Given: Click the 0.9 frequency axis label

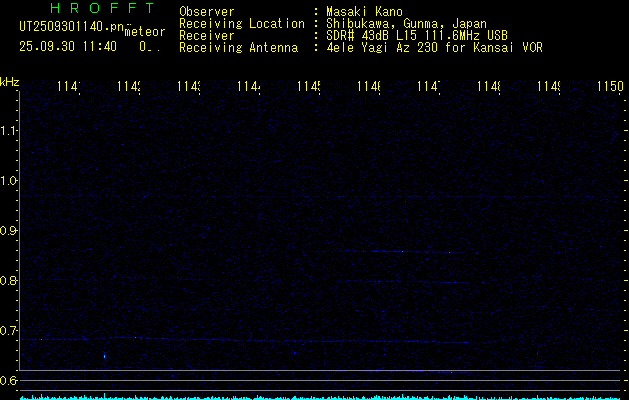Looking at the screenshot, I should pyautogui.click(x=8, y=231).
